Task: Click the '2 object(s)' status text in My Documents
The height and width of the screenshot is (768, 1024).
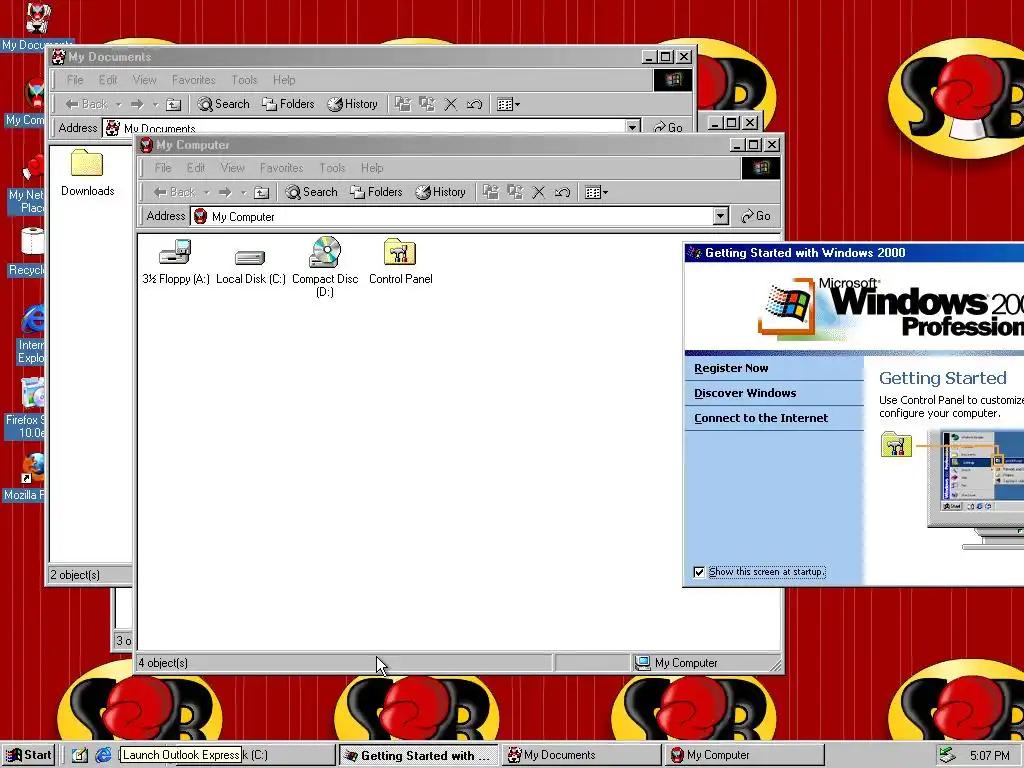Action: point(75,575)
